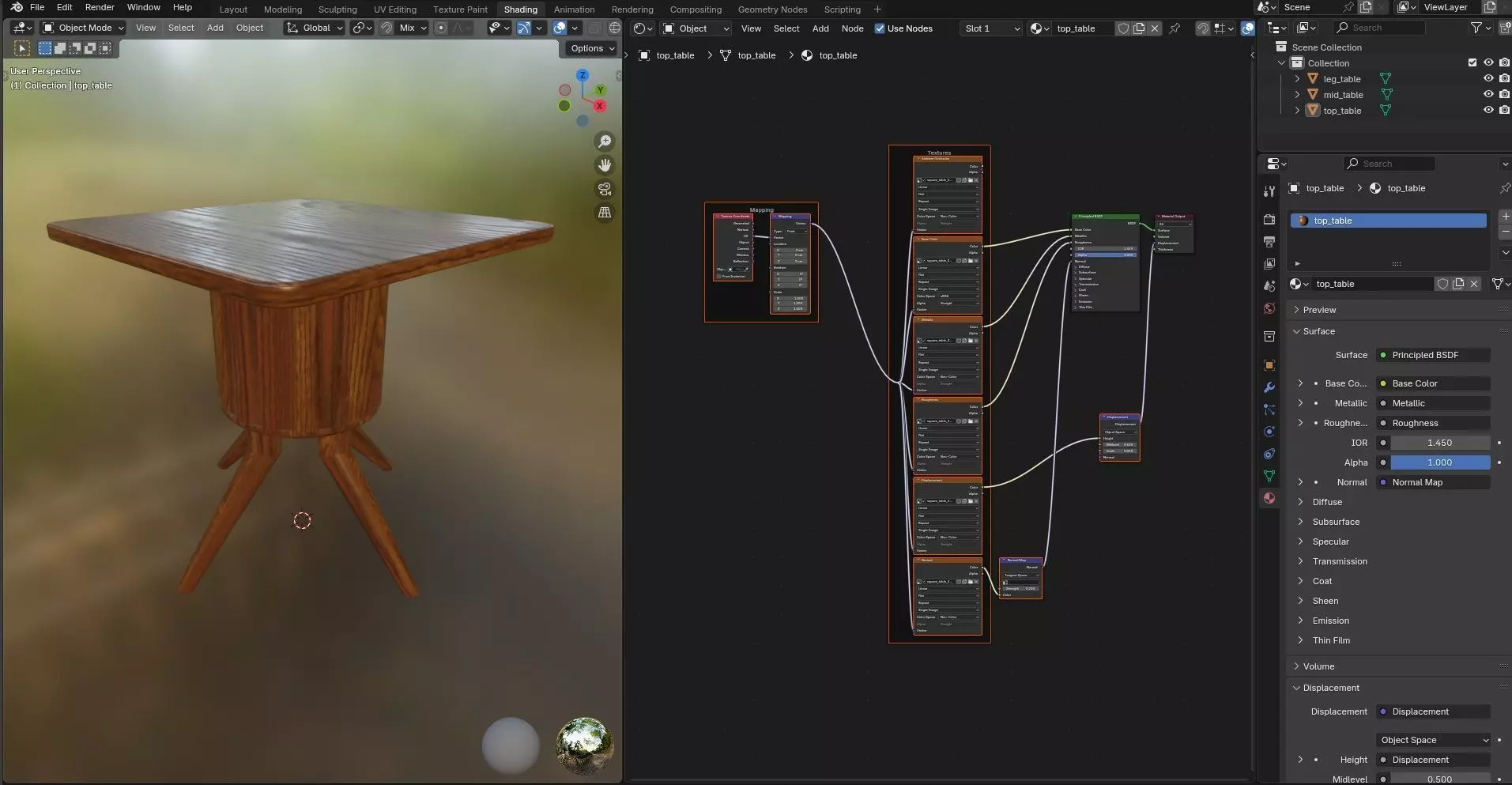Open the Scene properties tab
The image size is (1512, 785).
click(1269, 286)
